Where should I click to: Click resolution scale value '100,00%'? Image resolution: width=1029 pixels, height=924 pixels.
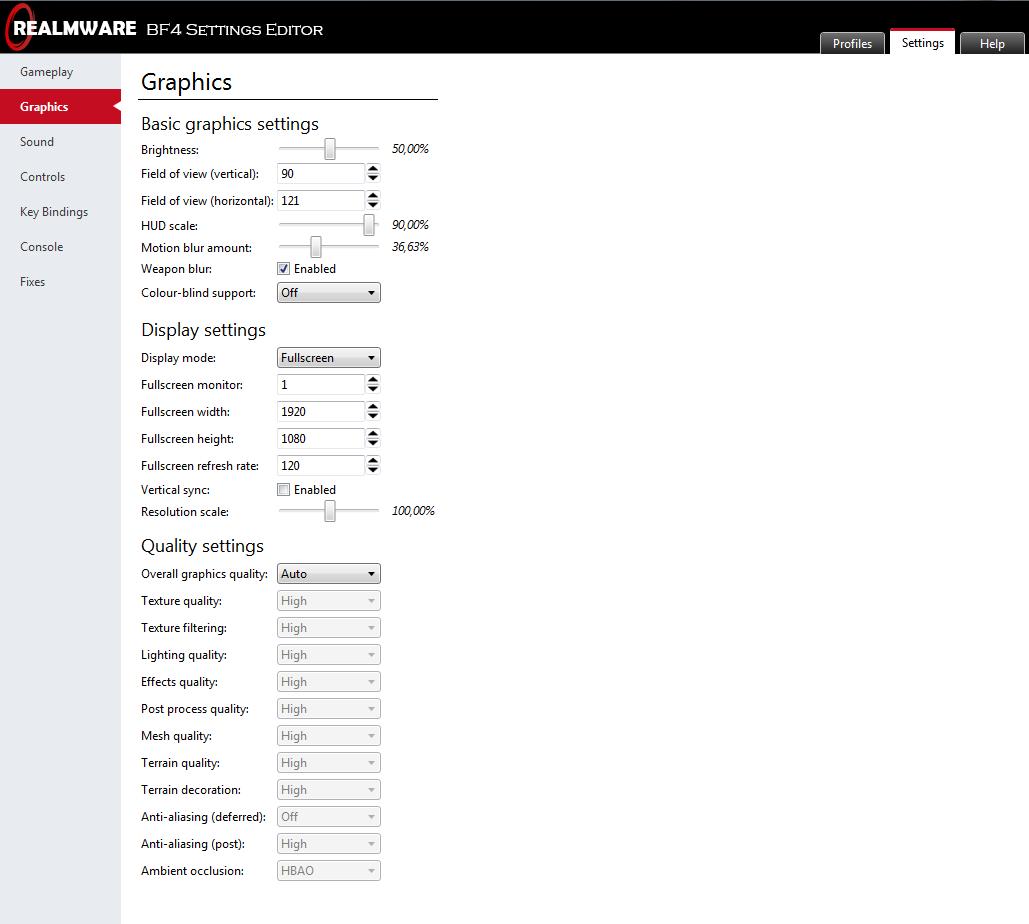[x=413, y=511]
